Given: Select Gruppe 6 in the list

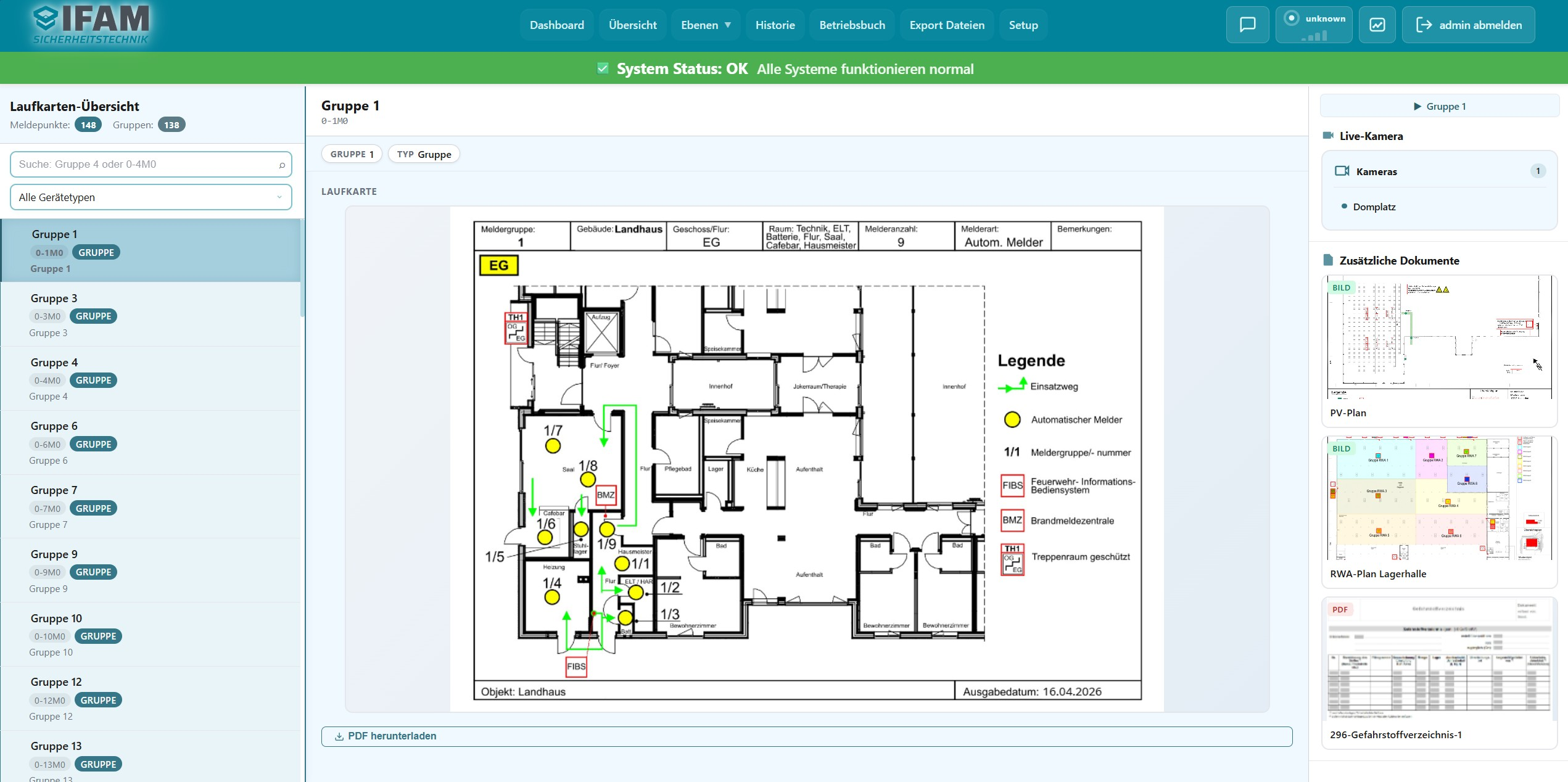Looking at the screenshot, I should coord(150,443).
